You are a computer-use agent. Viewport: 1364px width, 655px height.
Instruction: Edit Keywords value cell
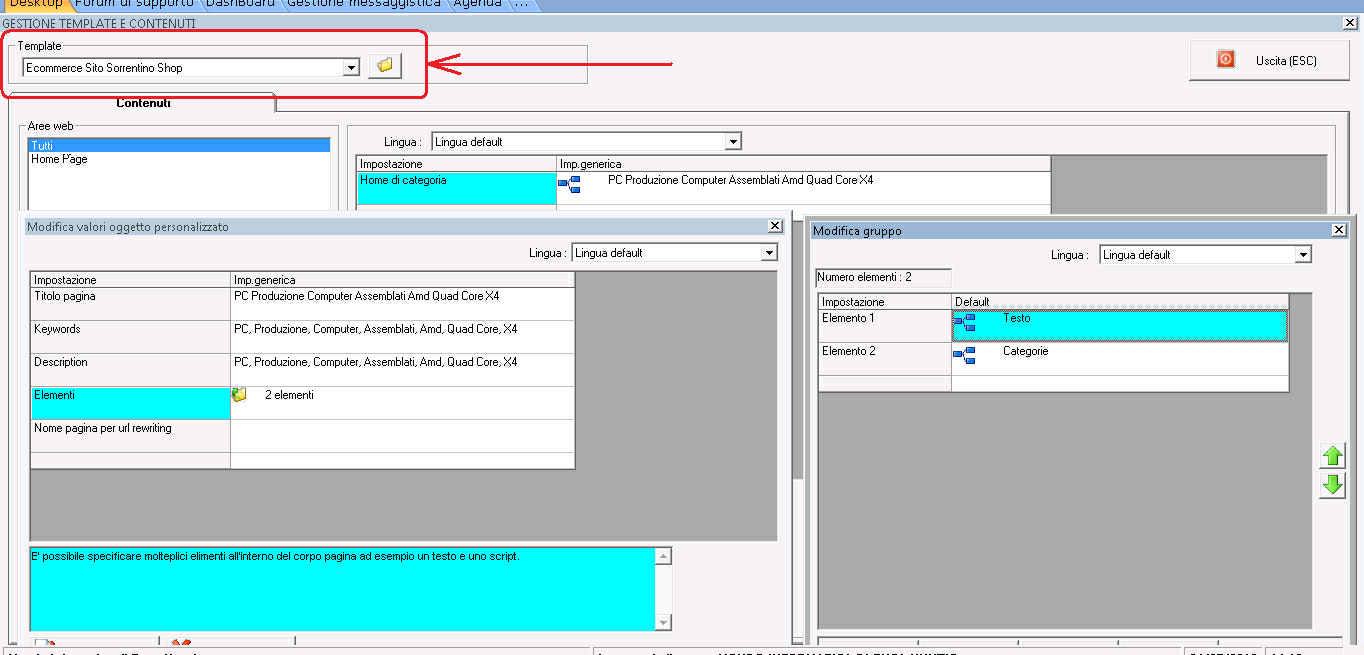[403, 337]
